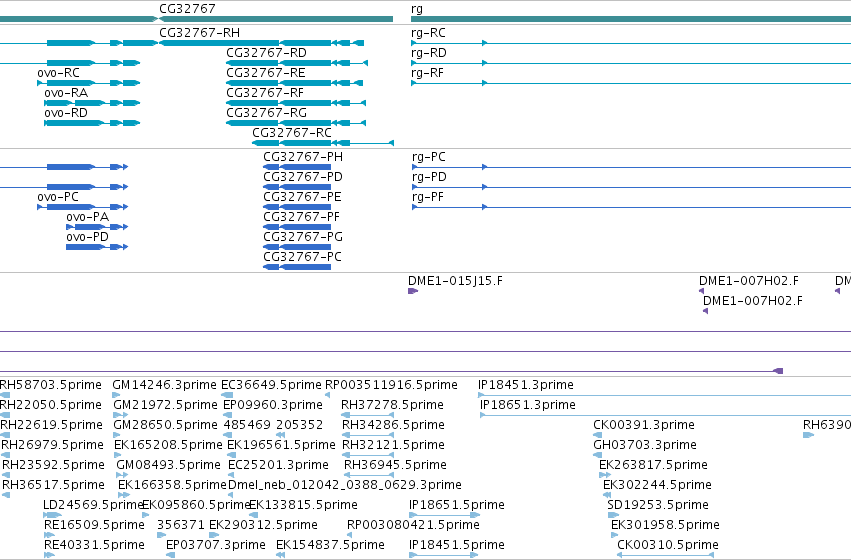851x560 pixels.
Task: Select the rg gene label
Action: coord(417,9)
